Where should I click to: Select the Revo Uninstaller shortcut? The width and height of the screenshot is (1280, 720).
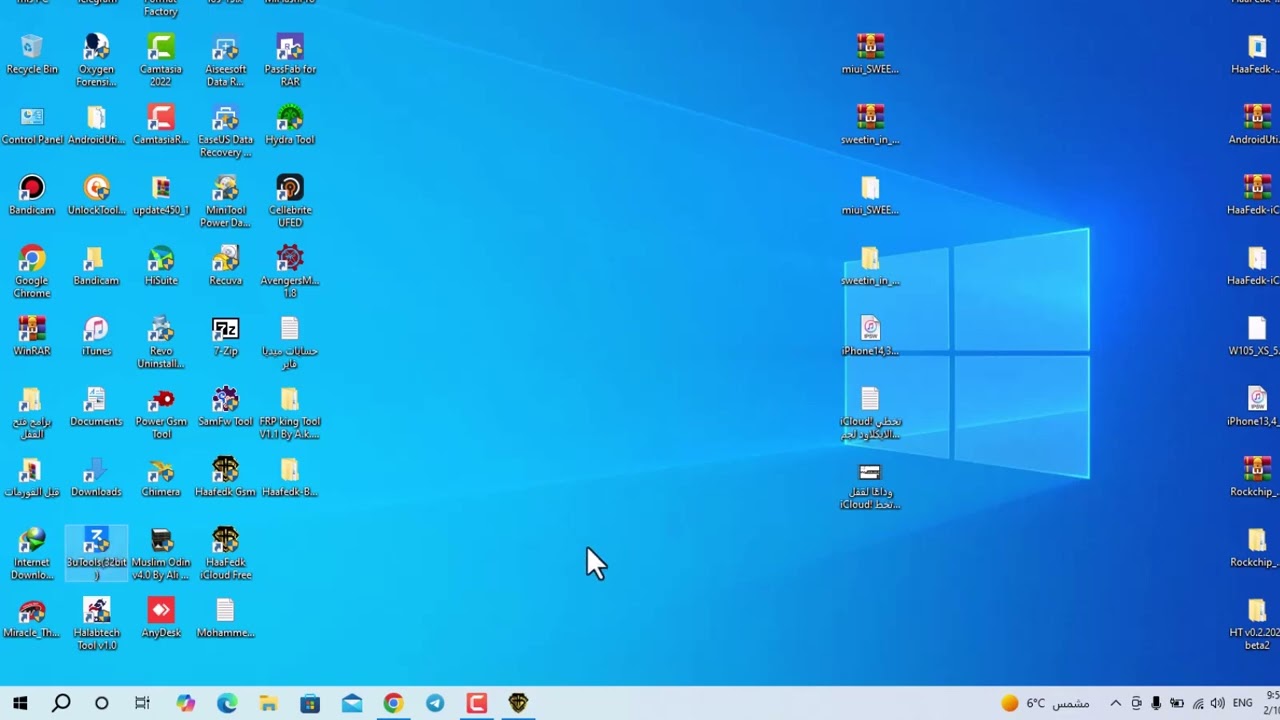[161, 342]
